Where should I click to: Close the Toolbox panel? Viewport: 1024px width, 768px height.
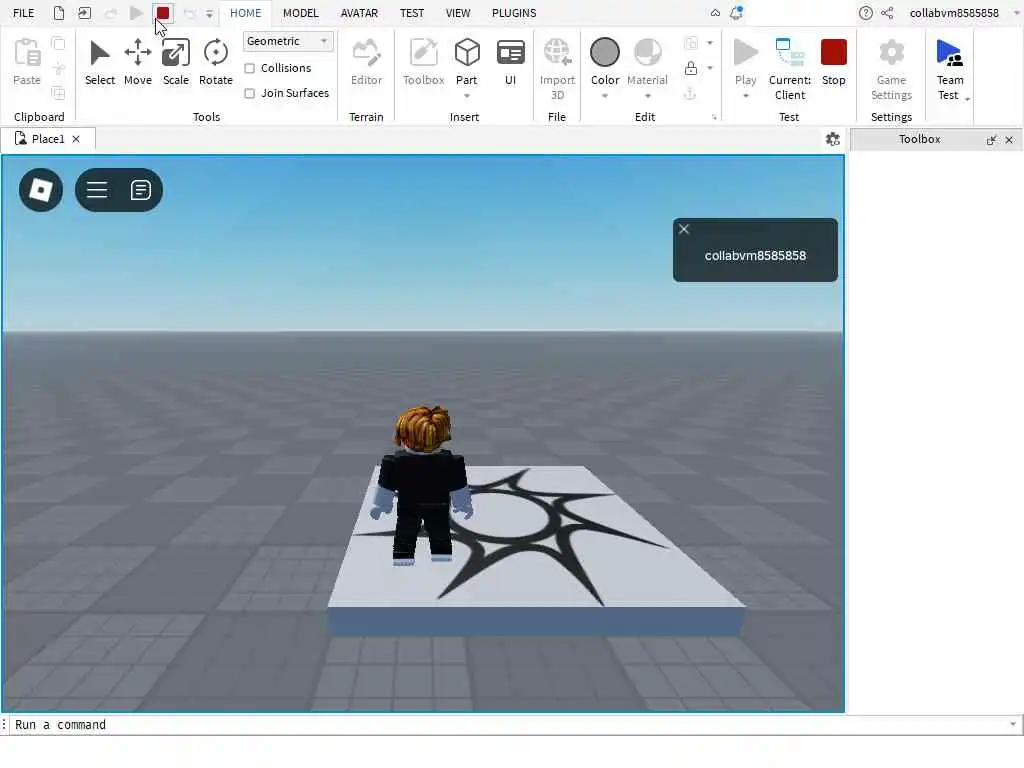point(1009,140)
